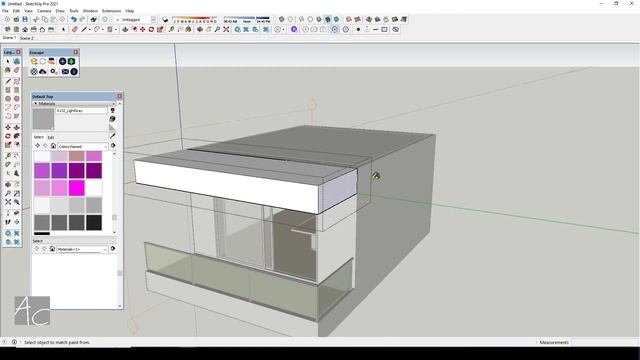Close the Enscape floating toolbar
Viewport: 640px width, 360px height.
tap(76, 52)
